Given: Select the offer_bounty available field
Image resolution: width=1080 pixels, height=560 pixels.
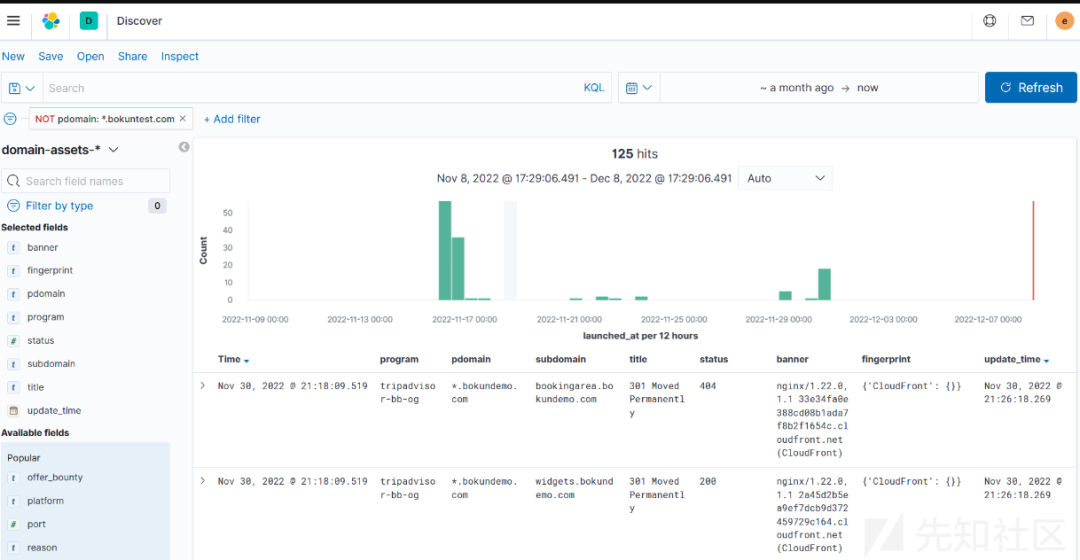Looking at the screenshot, I should pos(55,477).
